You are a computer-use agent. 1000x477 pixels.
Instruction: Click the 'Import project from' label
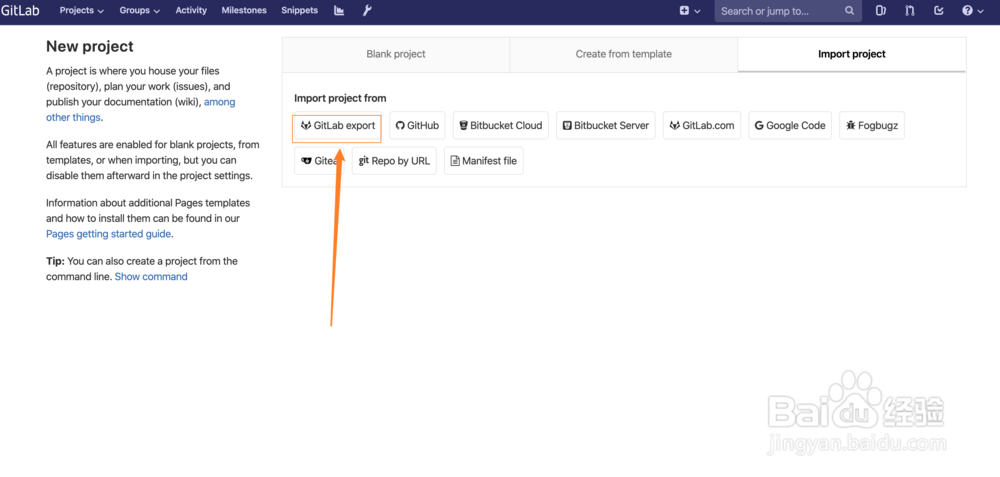(x=340, y=98)
